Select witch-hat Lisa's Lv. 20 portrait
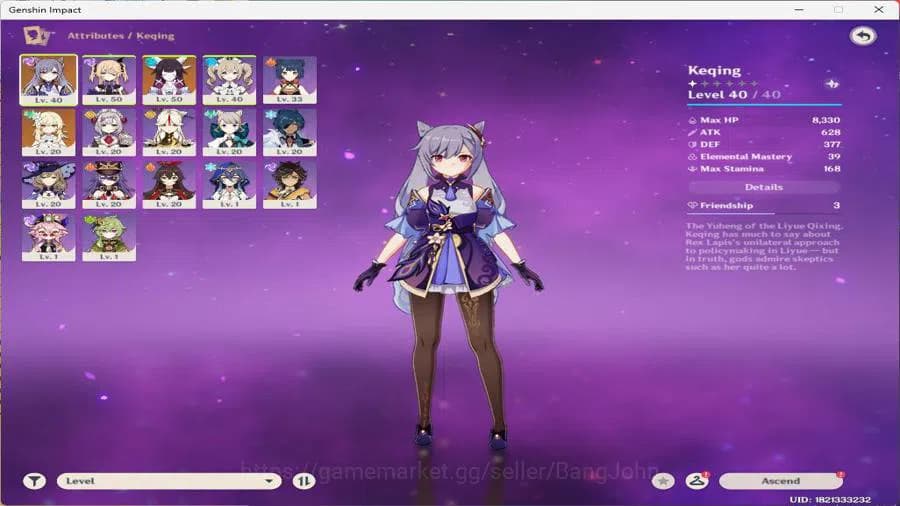 coord(48,185)
